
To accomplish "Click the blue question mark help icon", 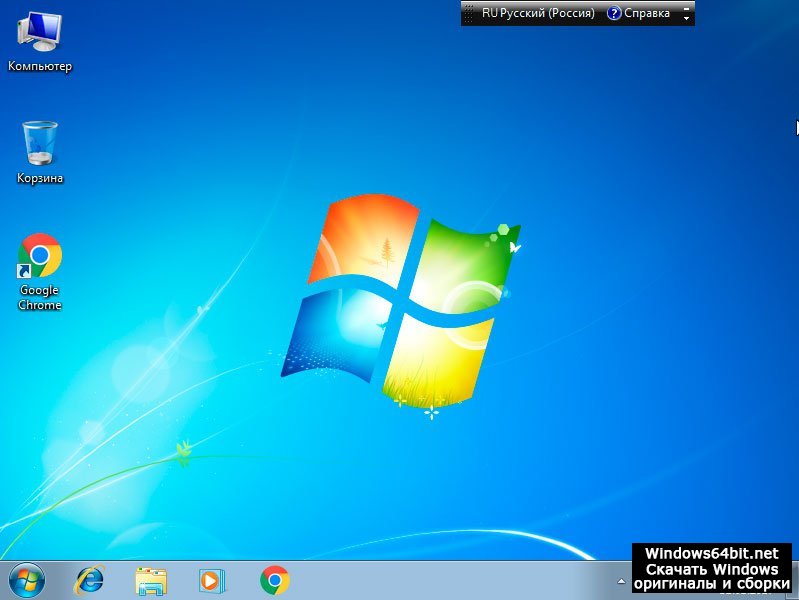I will pyautogui.click(x=614, y=13).
